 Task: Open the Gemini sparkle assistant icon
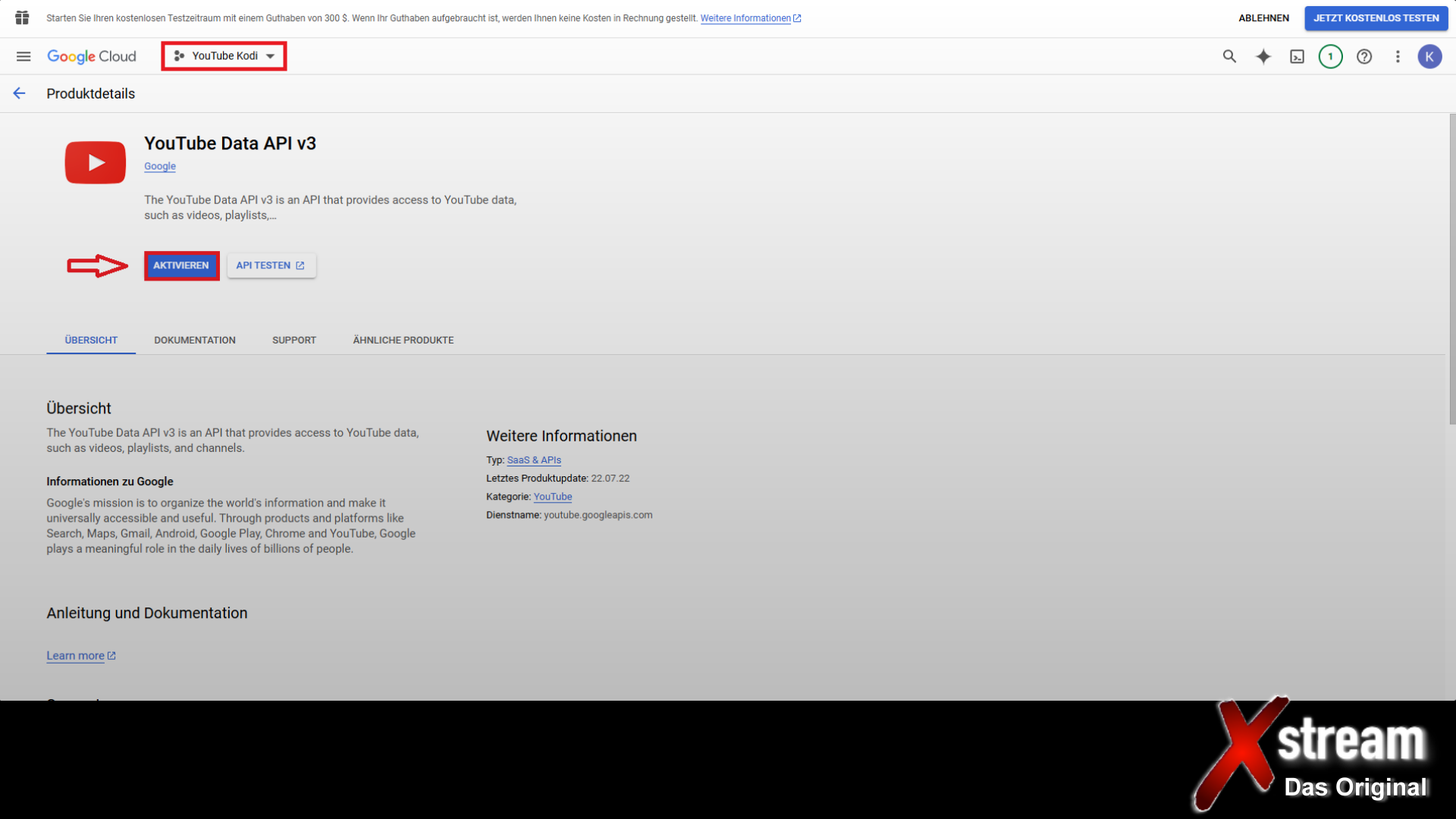pos(1263,56)
